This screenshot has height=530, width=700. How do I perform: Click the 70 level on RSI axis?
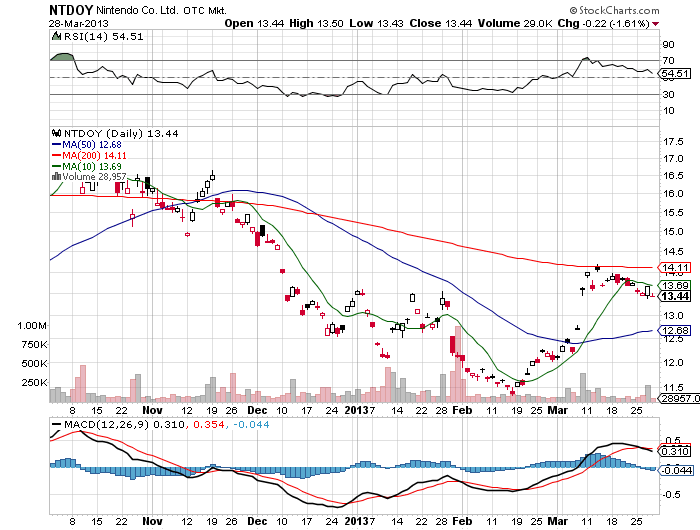[x=669, y=61]
